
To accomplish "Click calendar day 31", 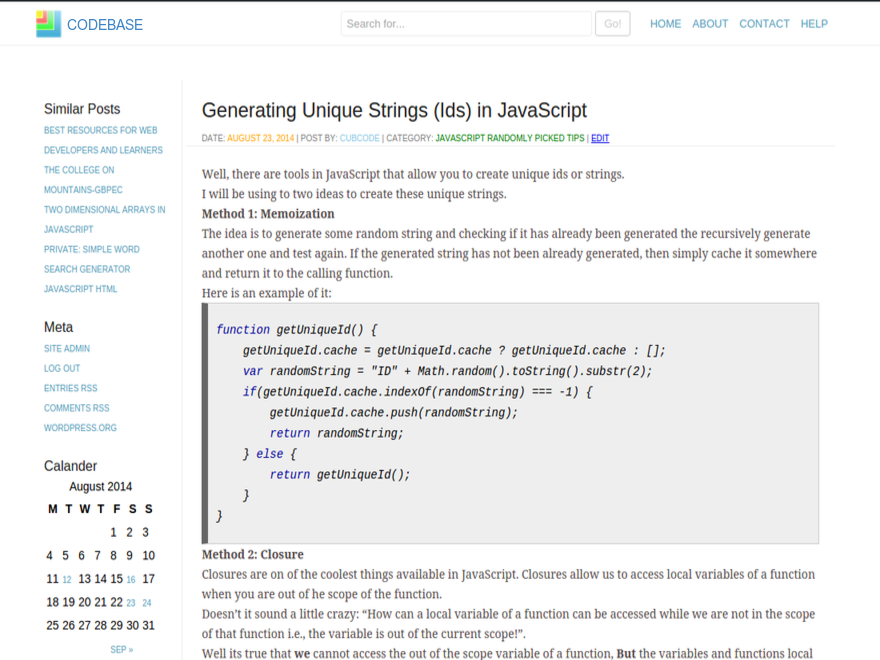I will click(148, 625).
